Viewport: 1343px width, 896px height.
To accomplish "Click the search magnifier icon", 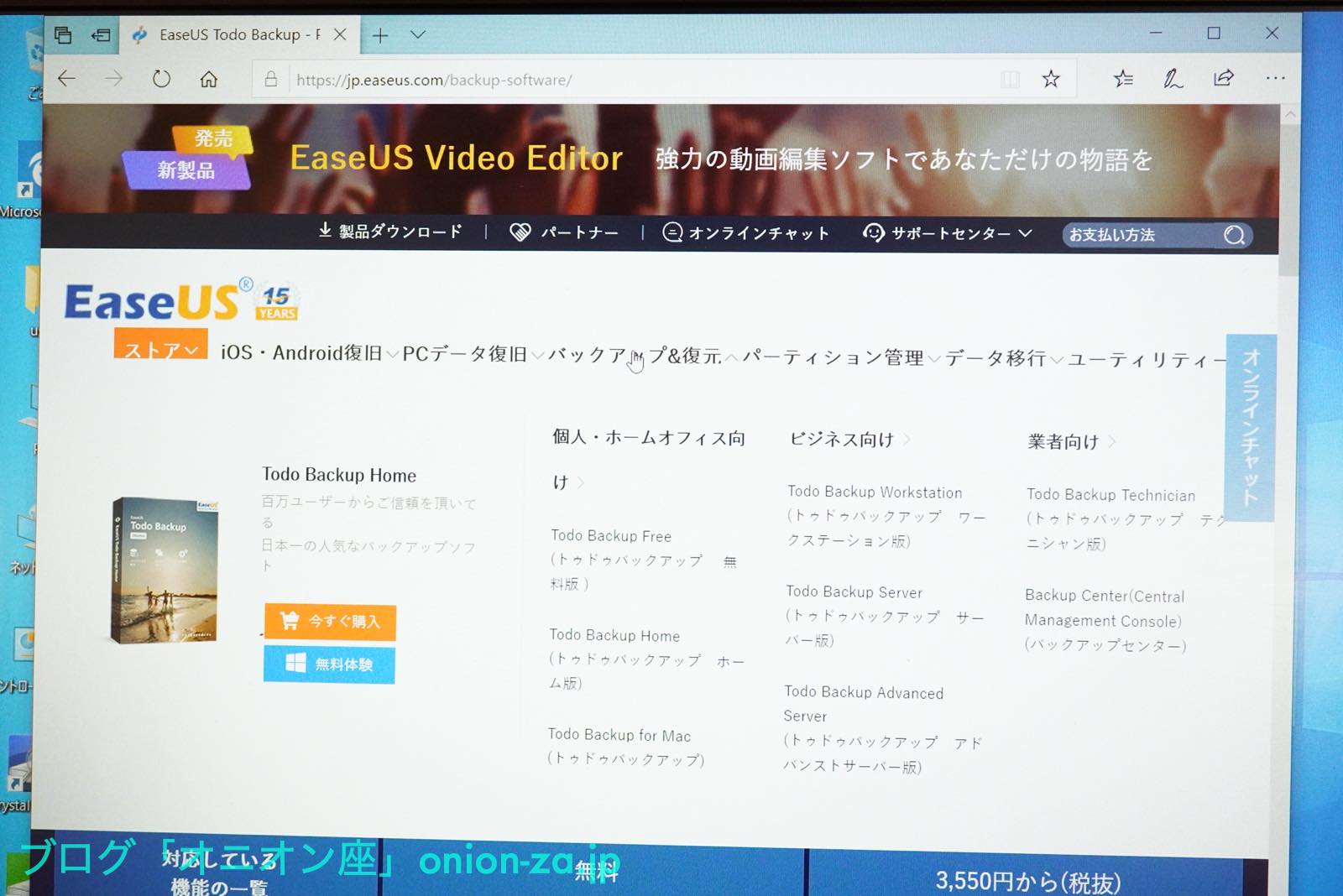I will click(x=1234, y=235).
